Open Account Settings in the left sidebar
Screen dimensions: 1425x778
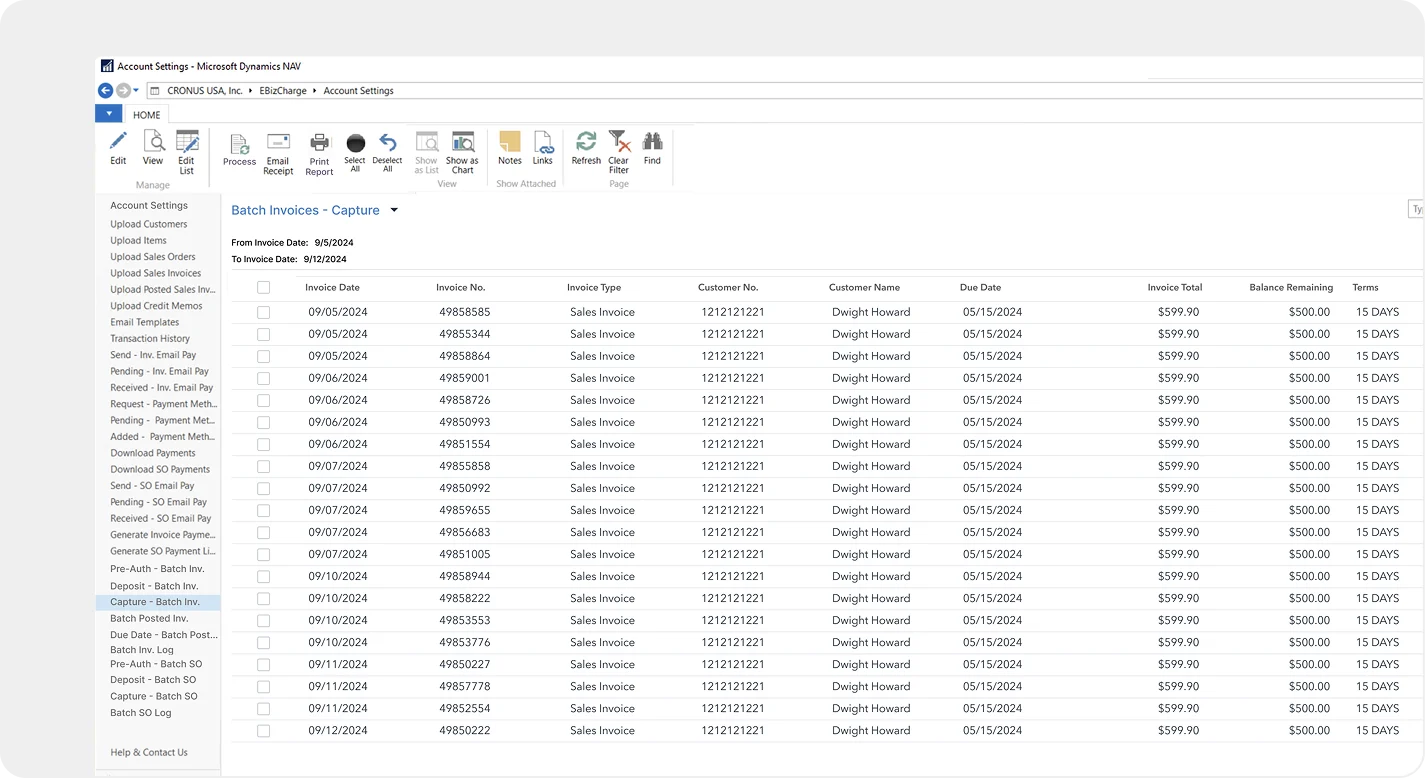pyautogui.click(x=149, y=206)
